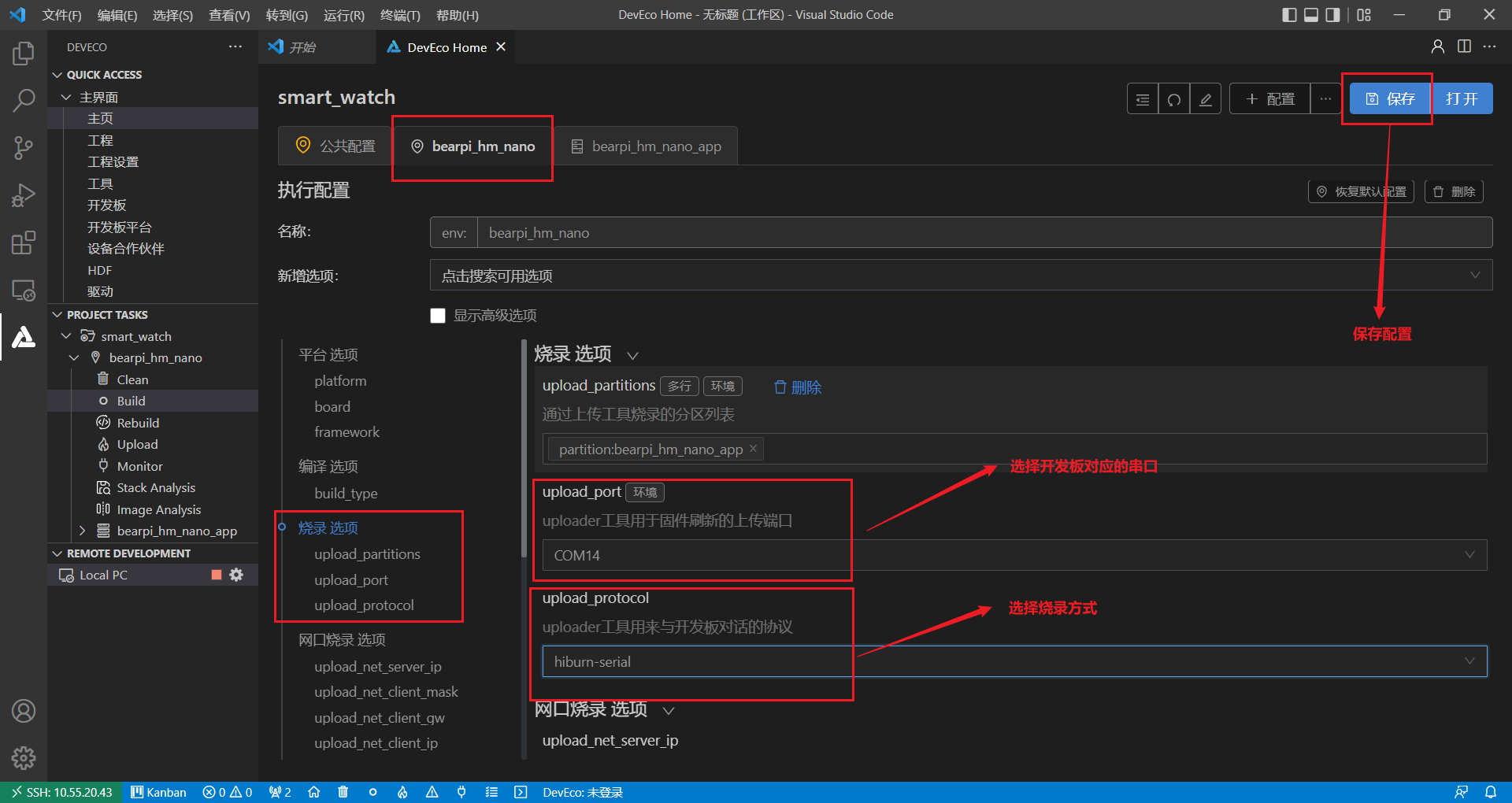
Task: Open the upload_protocol hiburn-serial dropdown
Action: click(1014, 661)
